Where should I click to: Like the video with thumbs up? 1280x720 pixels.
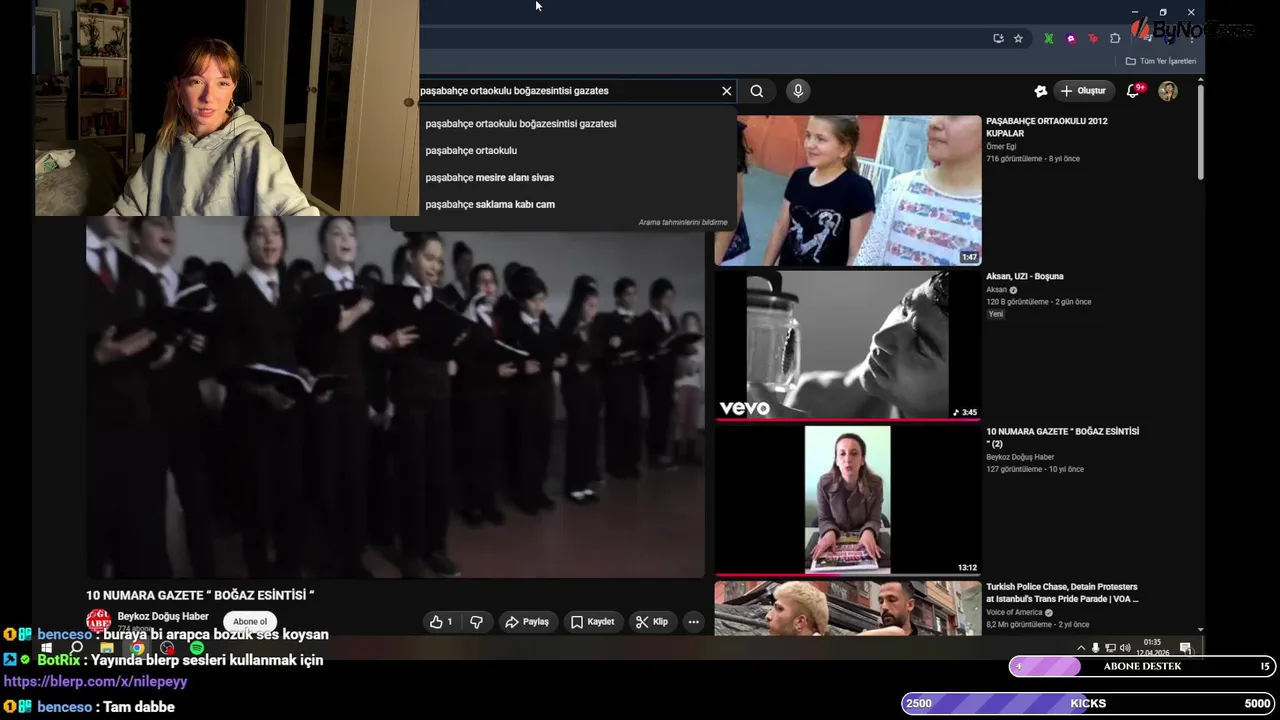pos(441,622)
